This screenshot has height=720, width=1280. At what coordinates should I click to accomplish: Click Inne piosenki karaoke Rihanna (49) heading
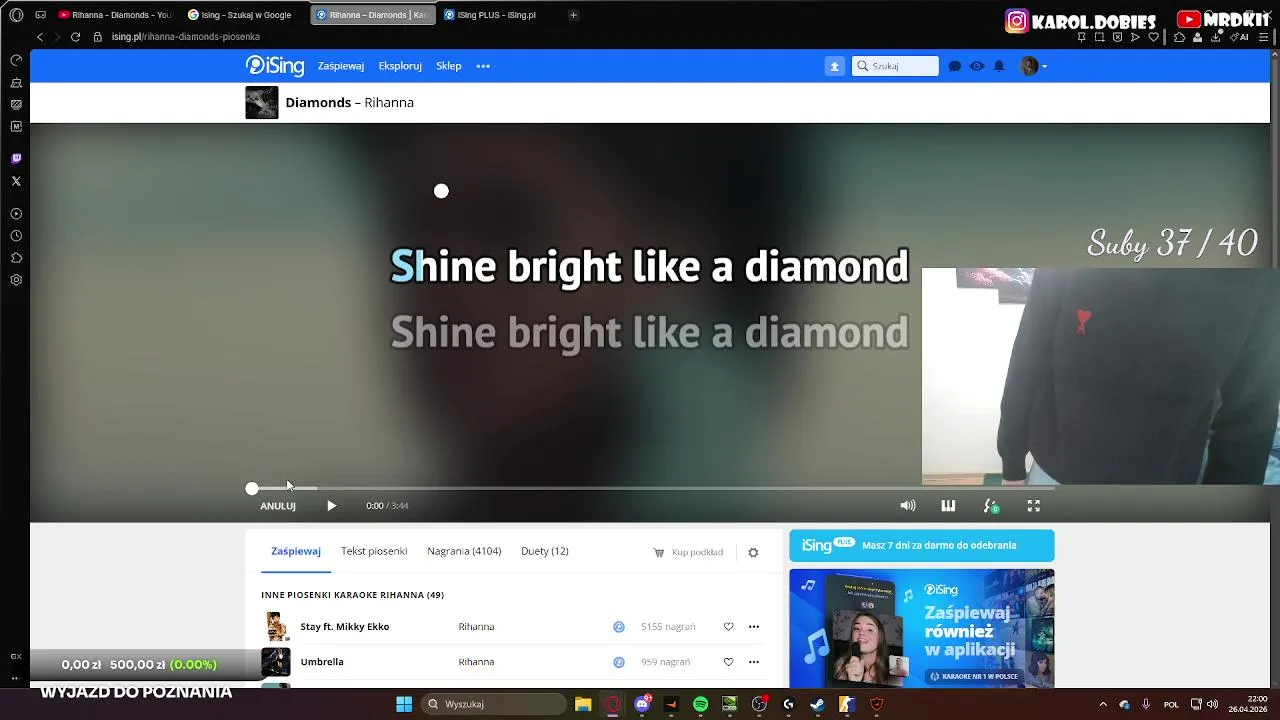coord(353,595)
